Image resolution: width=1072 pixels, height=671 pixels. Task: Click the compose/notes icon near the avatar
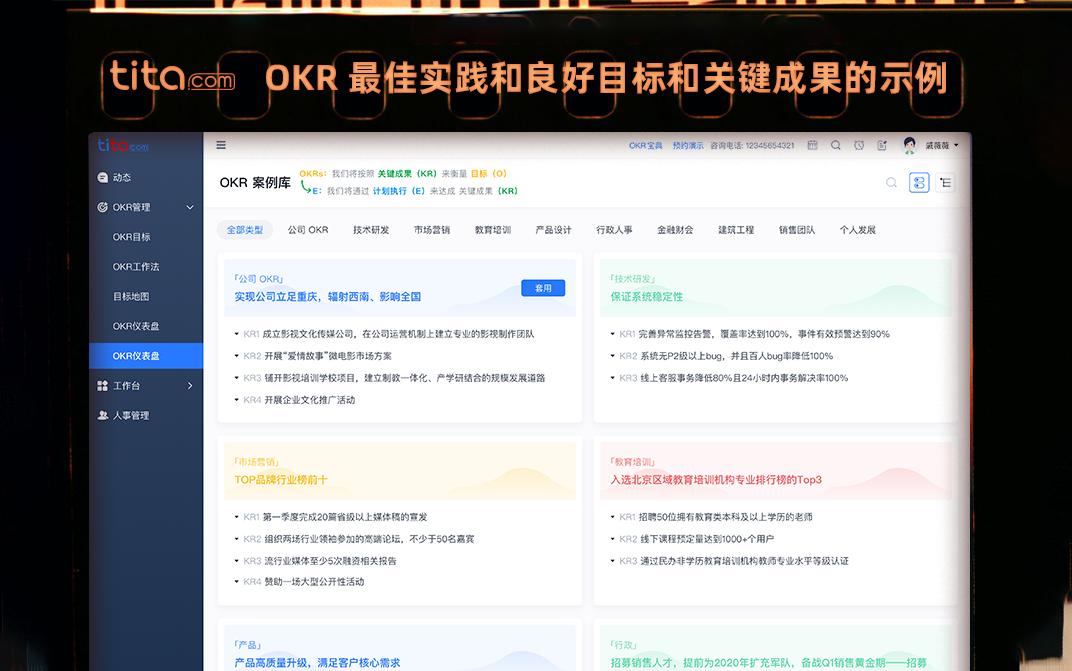click(881, 145)
